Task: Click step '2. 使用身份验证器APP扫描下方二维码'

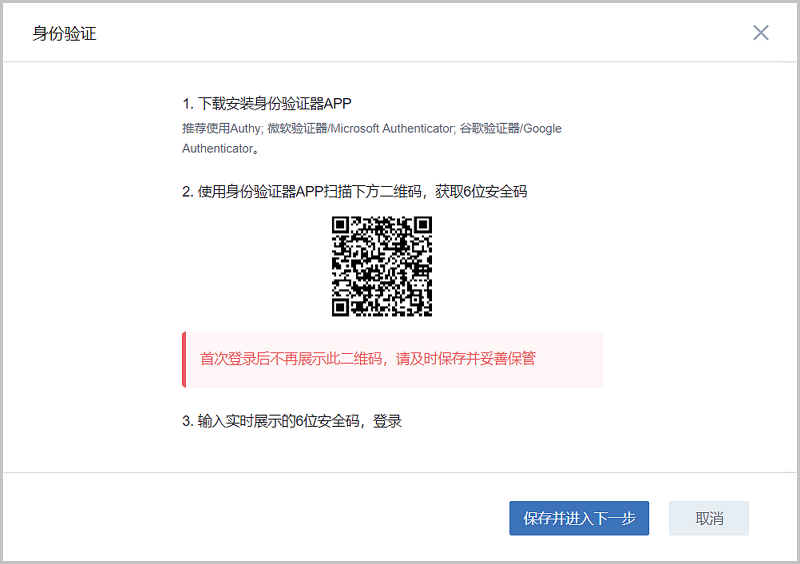Action: pyautogui.click(x=355, y=192)
